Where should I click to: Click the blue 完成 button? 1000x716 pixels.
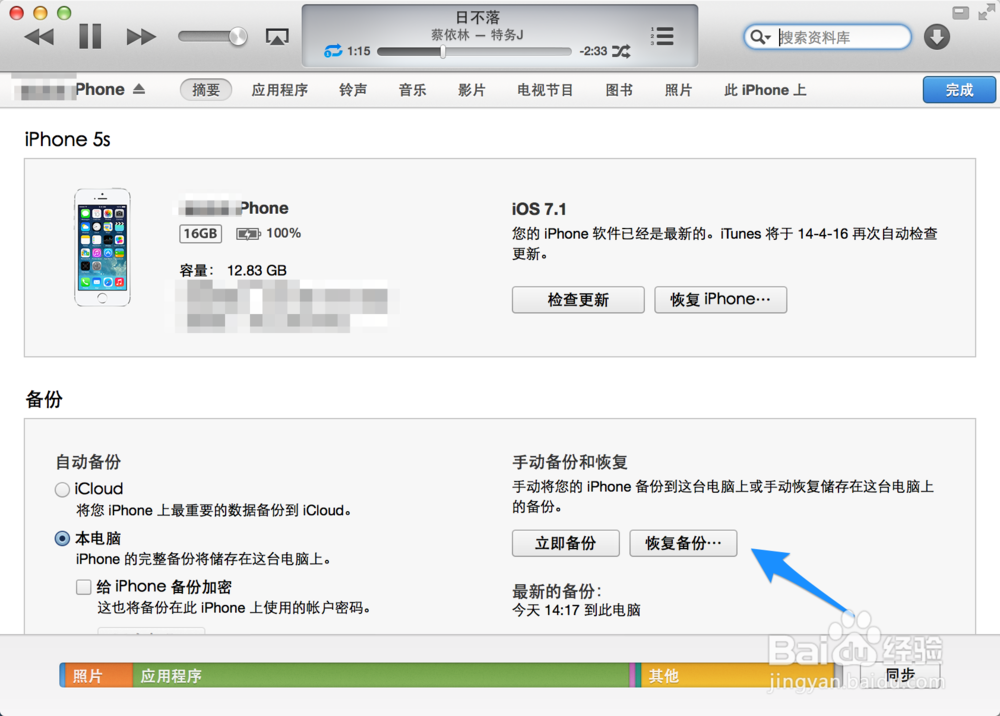(959, 90)
